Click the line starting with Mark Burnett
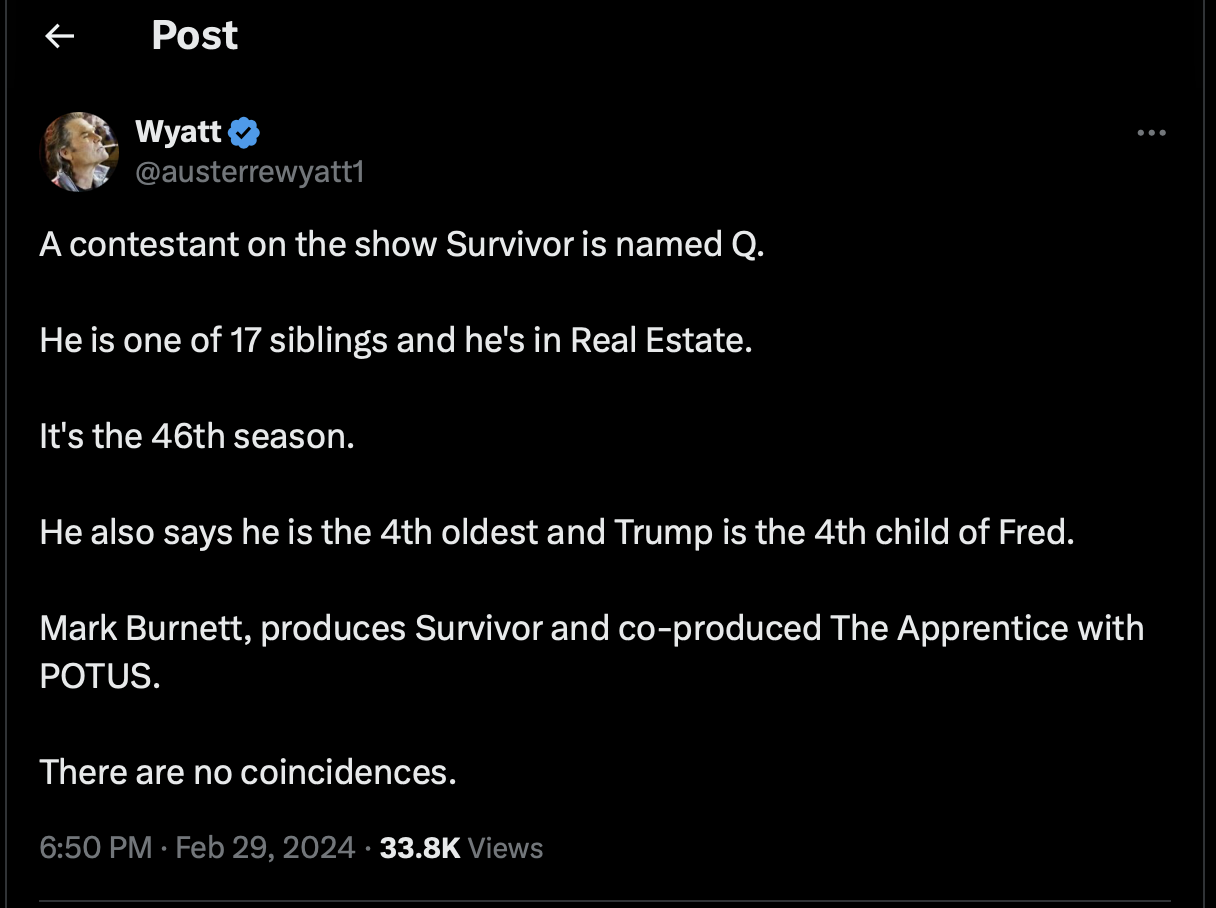 pyautogui.click(x=590, y=628)
